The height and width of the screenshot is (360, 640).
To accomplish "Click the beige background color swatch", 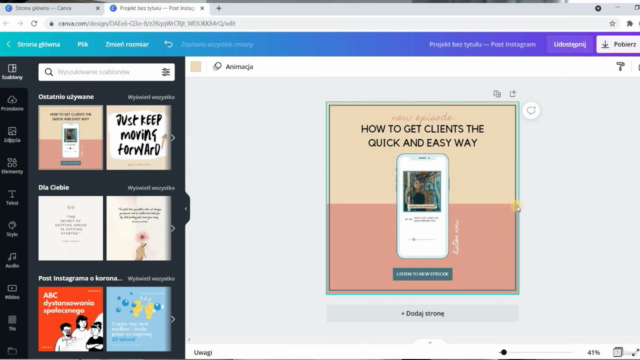I will click(196, 67).
